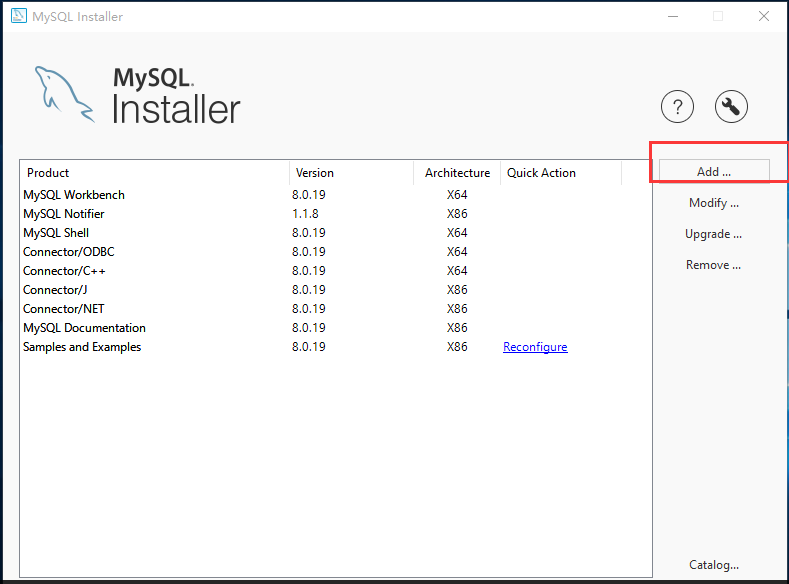Screen dimensions: 789x584
Task: Select the MySQL Documentation row
Action: tap(336, 328)
